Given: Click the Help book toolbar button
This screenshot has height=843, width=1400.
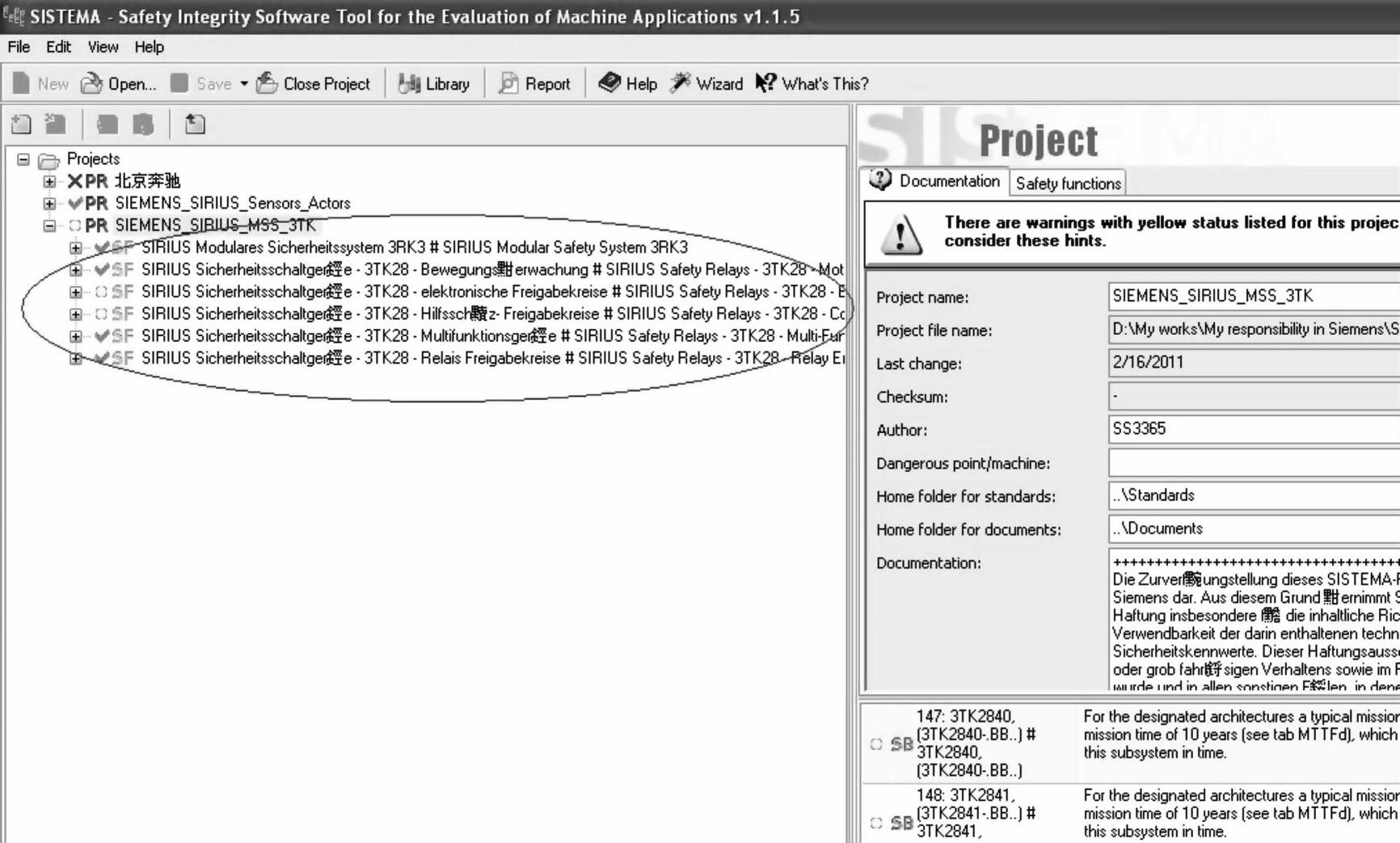Looking at the screenshot, I should (627, 83).
